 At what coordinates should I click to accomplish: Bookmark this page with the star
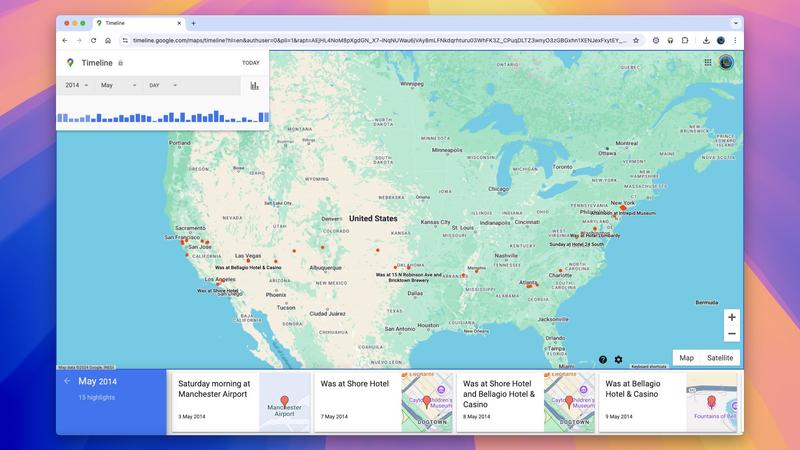point(636,40)
